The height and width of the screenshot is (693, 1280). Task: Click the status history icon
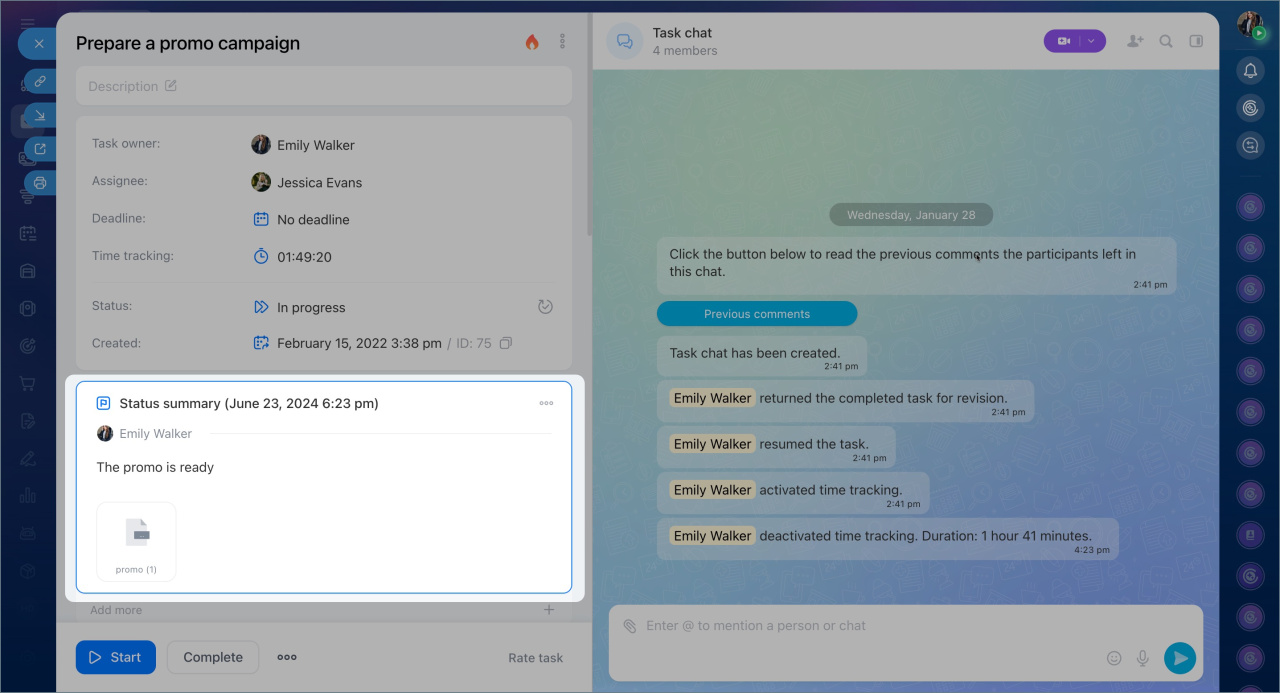pos(545,307)
